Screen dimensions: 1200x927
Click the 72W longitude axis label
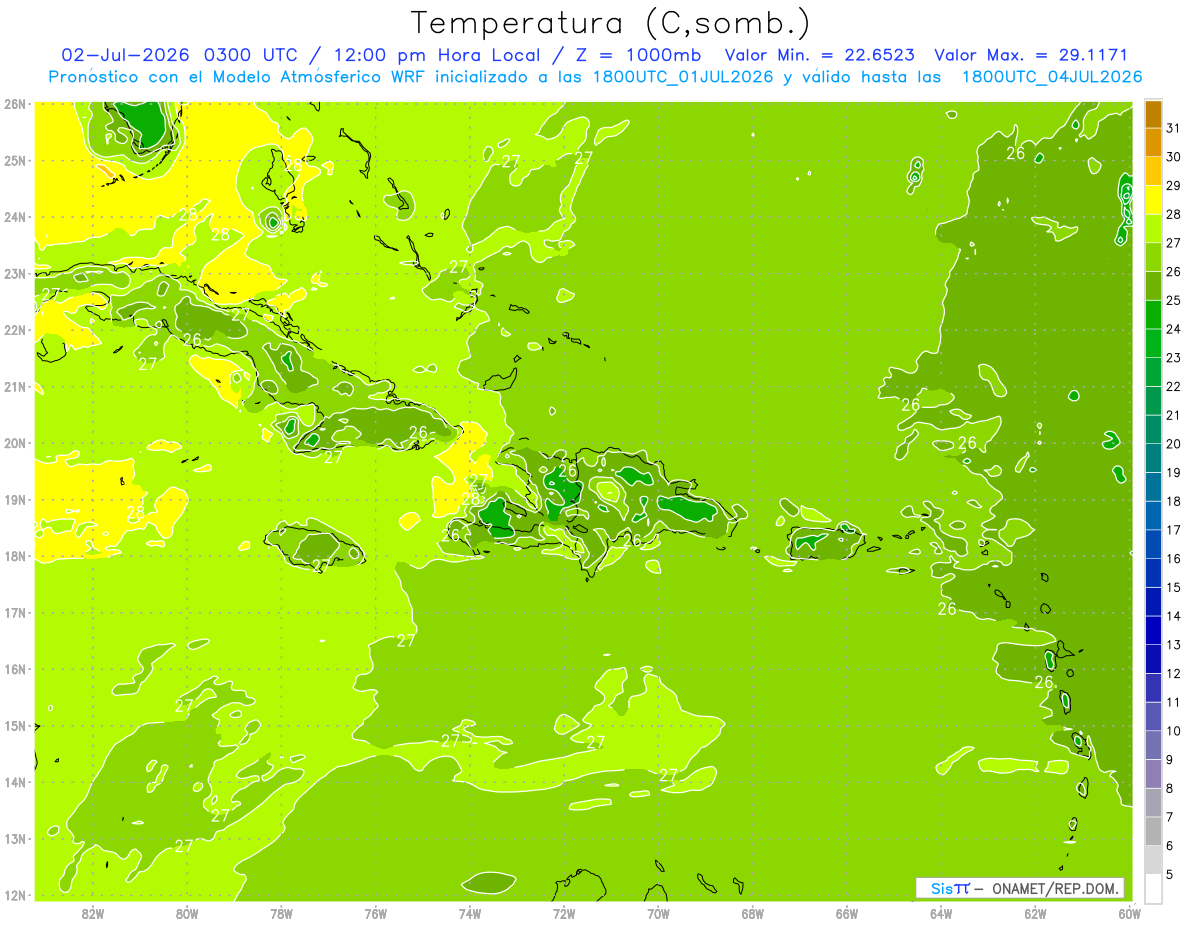564,913
